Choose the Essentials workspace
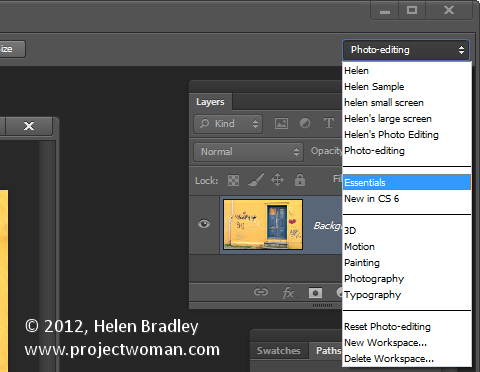 click(x=407, y=182)
